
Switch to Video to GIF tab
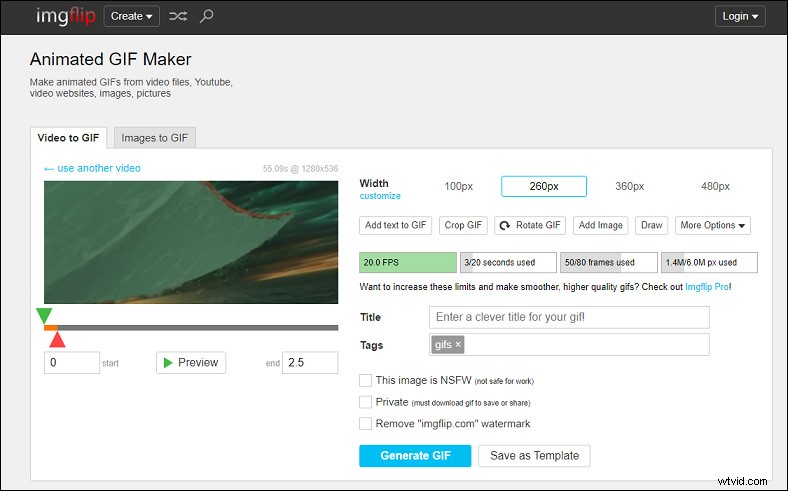coord(68,138)
